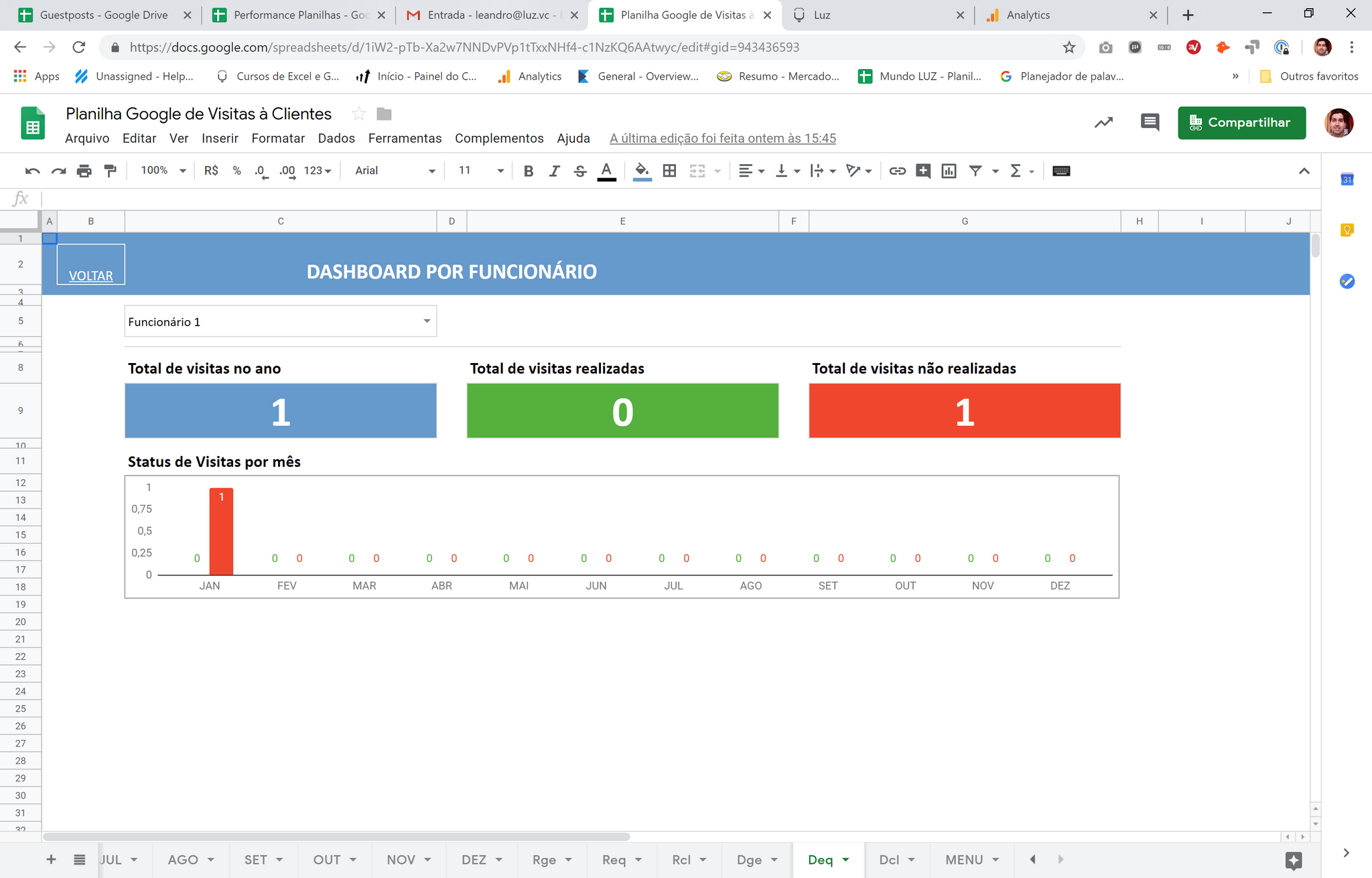Click the insert link icon
This screenshot has height=878, width=1372.
point(897,171)
